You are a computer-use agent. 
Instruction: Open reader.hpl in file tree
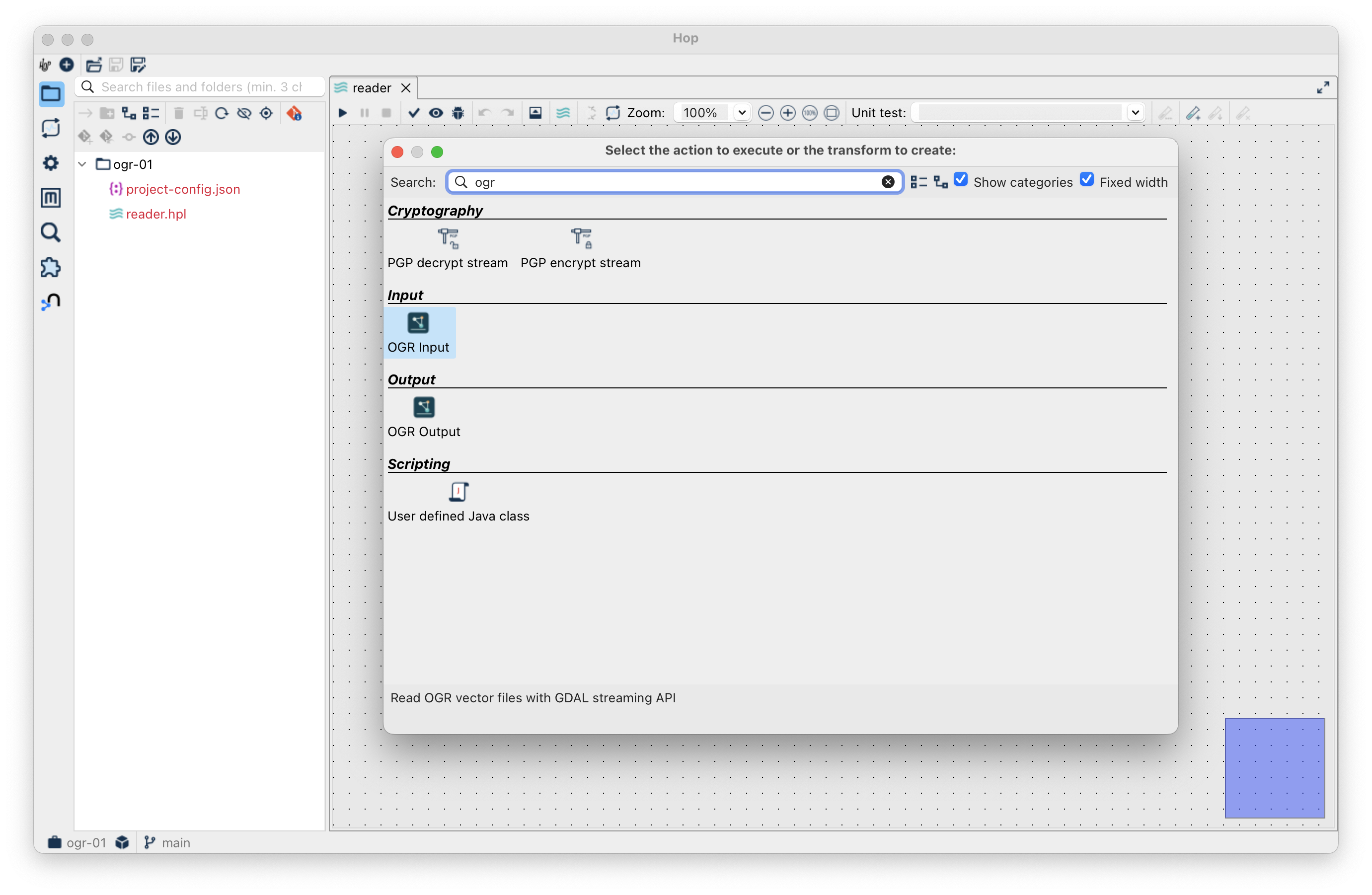tap(155, 214)
